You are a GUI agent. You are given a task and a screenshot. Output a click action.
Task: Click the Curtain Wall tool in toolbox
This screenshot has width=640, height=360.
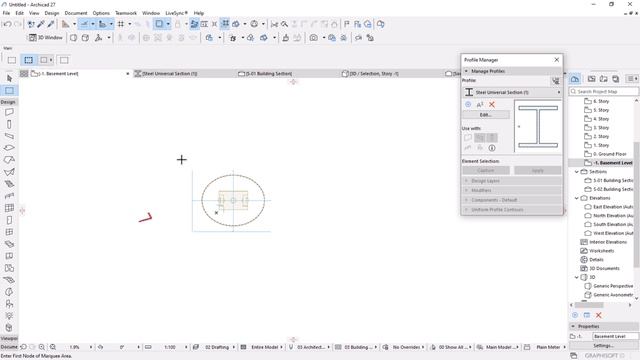pyautogui.click(x=9, y=208)
